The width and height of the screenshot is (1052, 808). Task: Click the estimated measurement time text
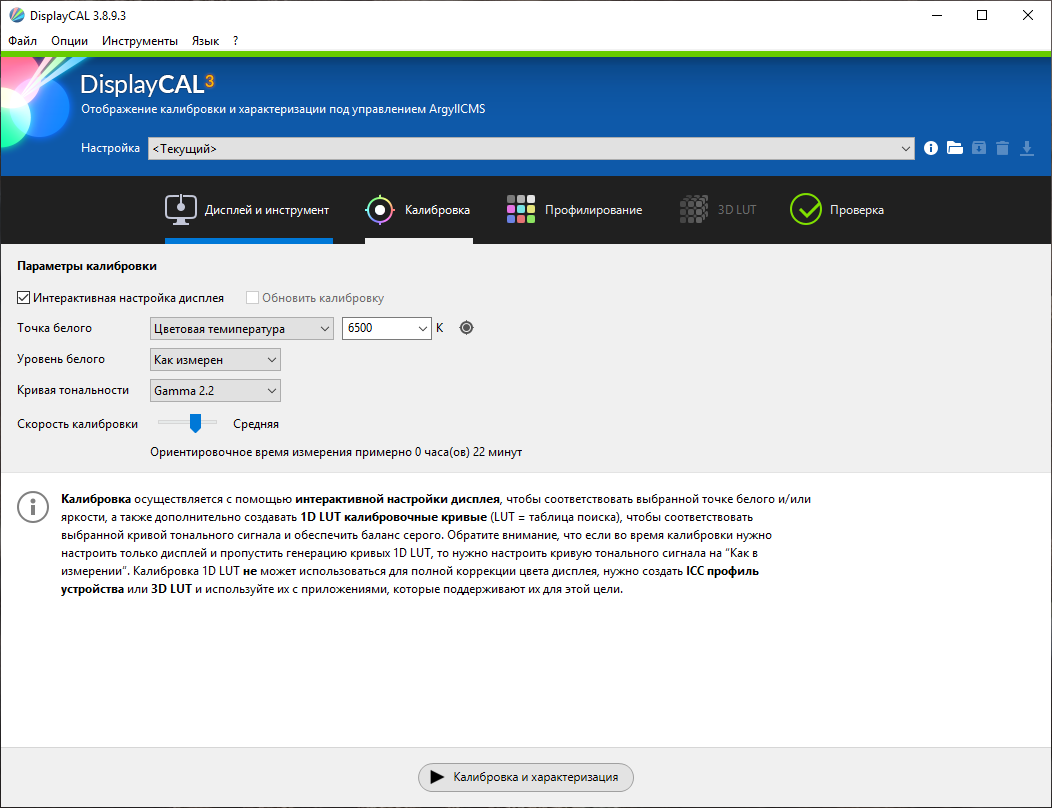click(336, 452)
